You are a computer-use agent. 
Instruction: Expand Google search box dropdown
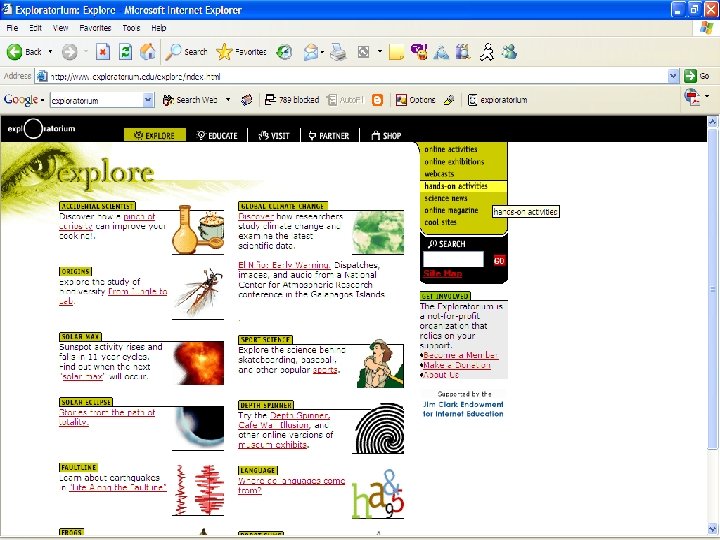click(148, 100)
